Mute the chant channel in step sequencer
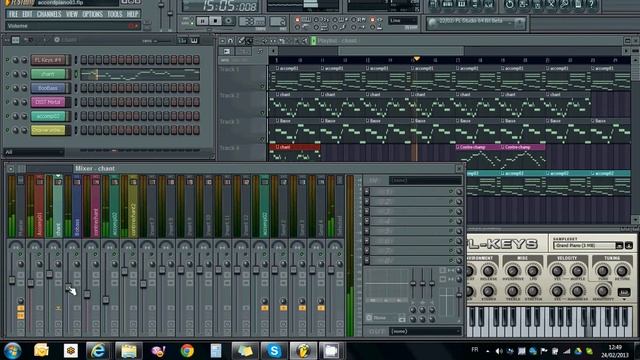640x360 pixels. click(x=7, y=74)
